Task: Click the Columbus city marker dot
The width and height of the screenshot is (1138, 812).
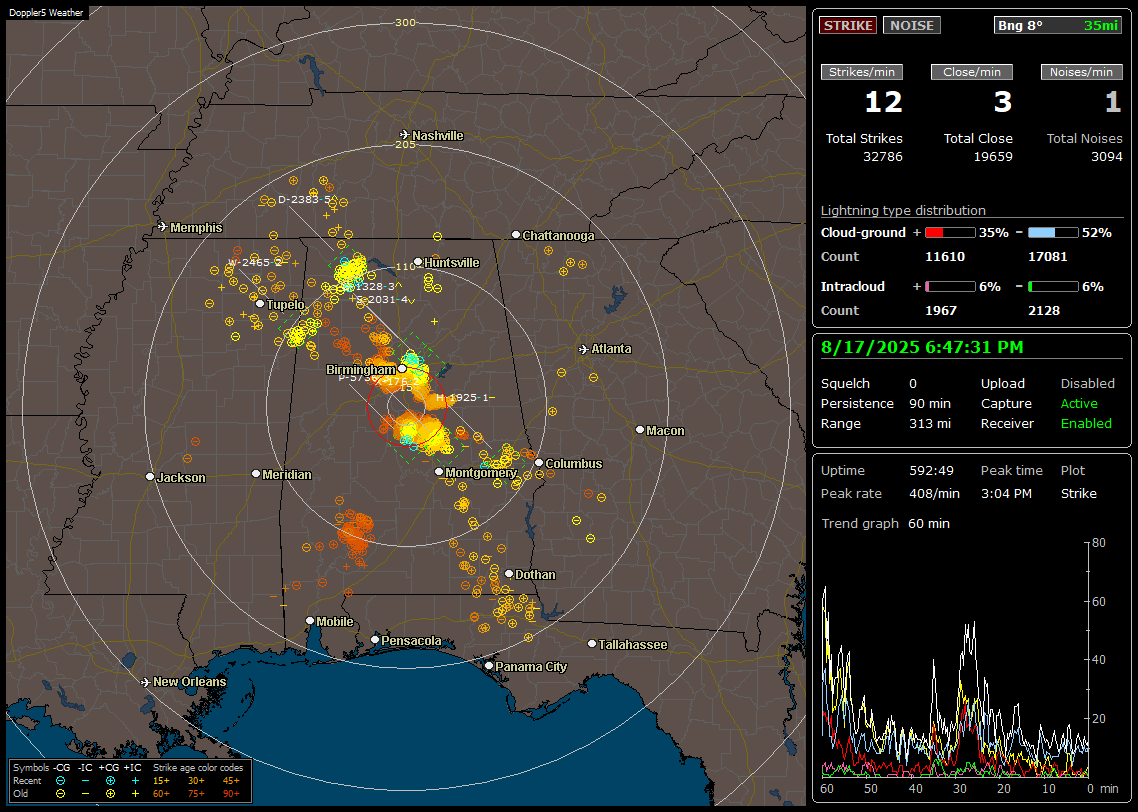Action: pyautogui.click(x=539, y=463)
